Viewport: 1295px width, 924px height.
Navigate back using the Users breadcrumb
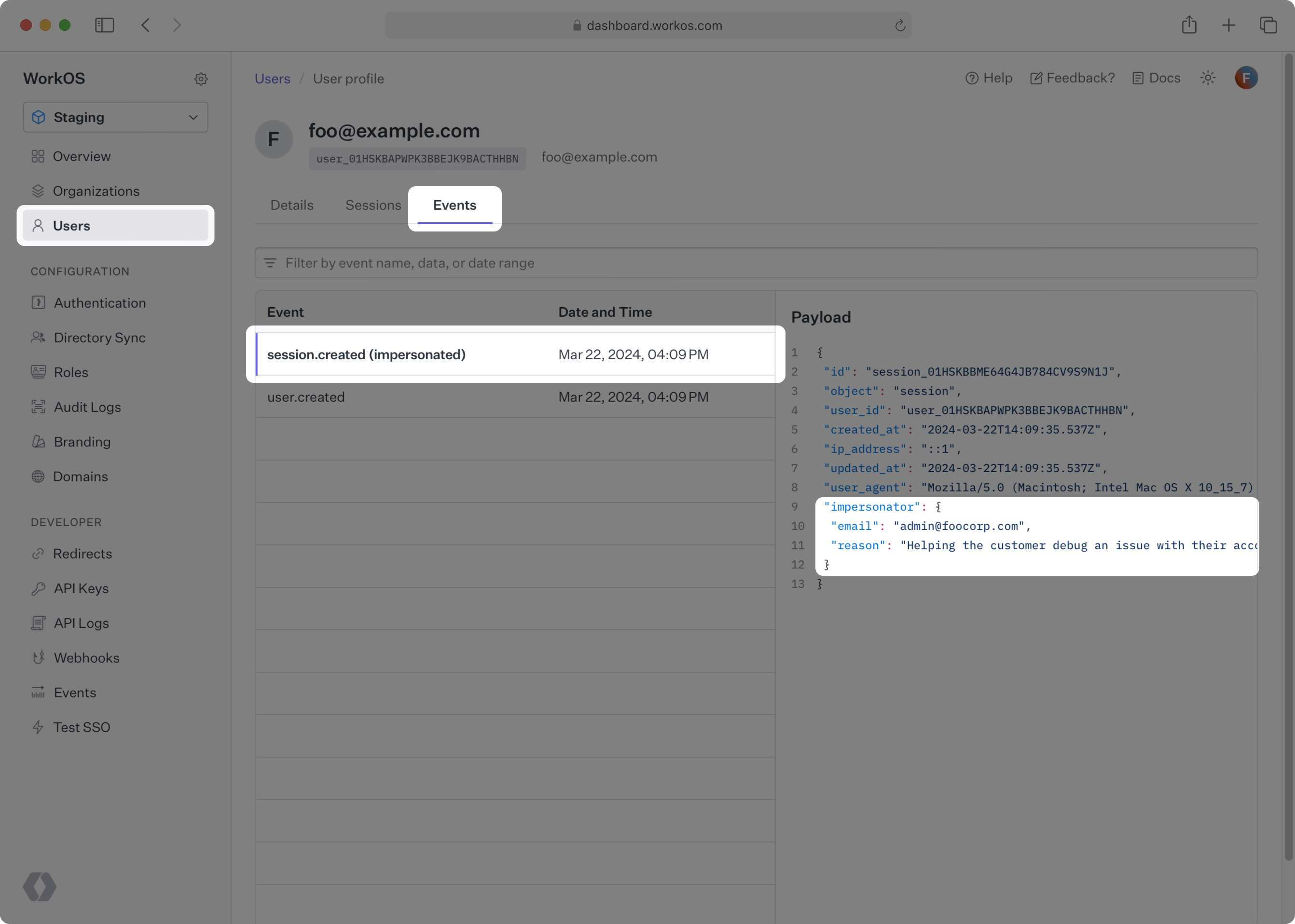272,79
